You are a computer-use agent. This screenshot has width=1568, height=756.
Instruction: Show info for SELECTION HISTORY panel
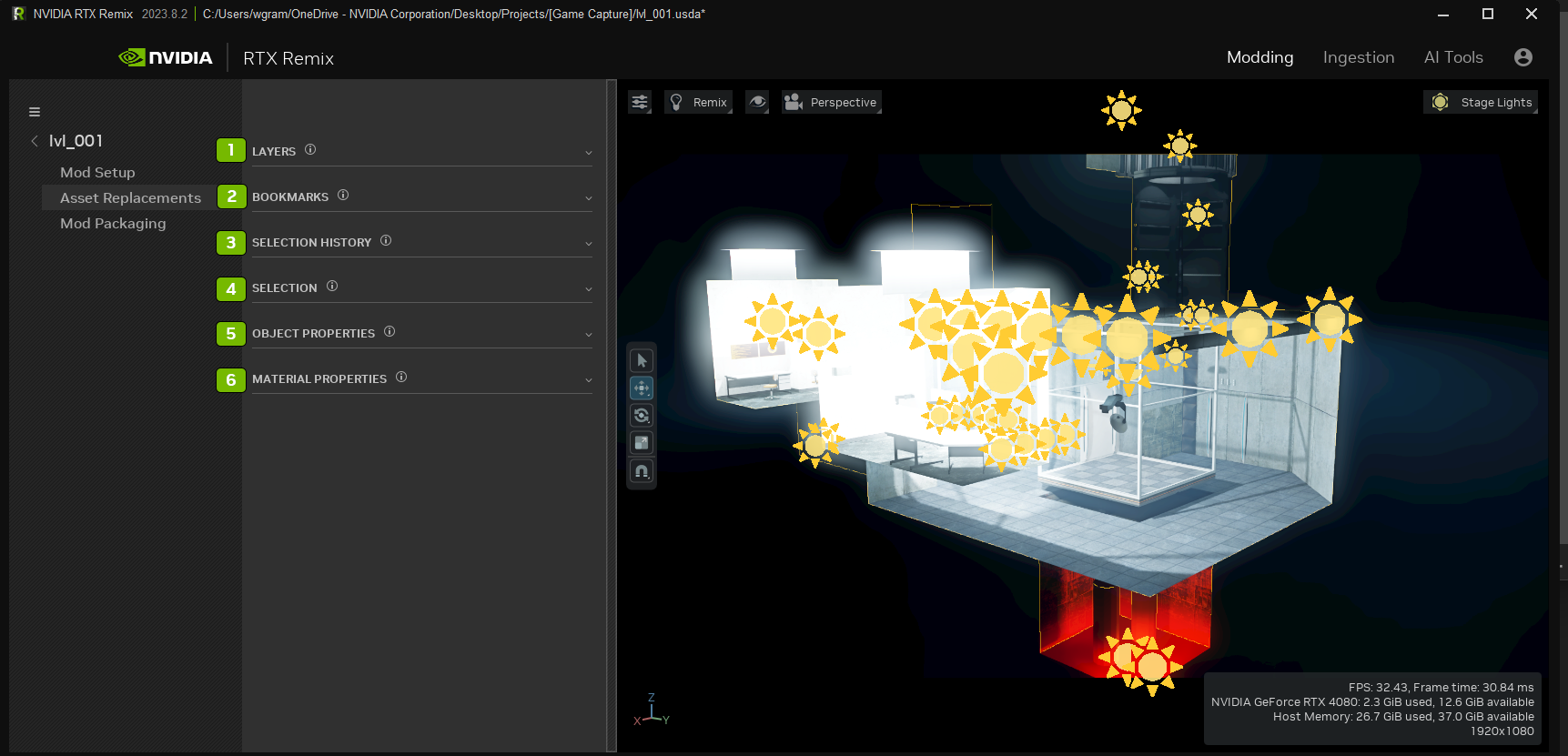point(386,240)
